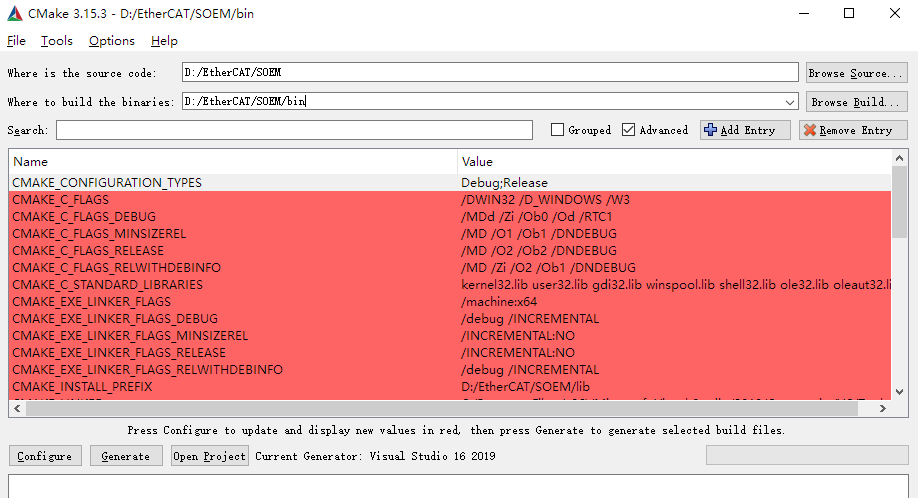Click the /machine:x64 value
Image resolution: width=918 pixels, height=498 pixels.
point(499,301)
